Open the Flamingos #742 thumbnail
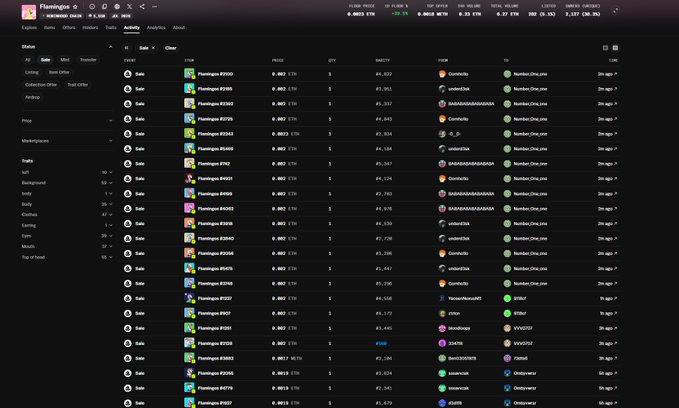Viewport: 679px width, 408px height. [189, 164]
